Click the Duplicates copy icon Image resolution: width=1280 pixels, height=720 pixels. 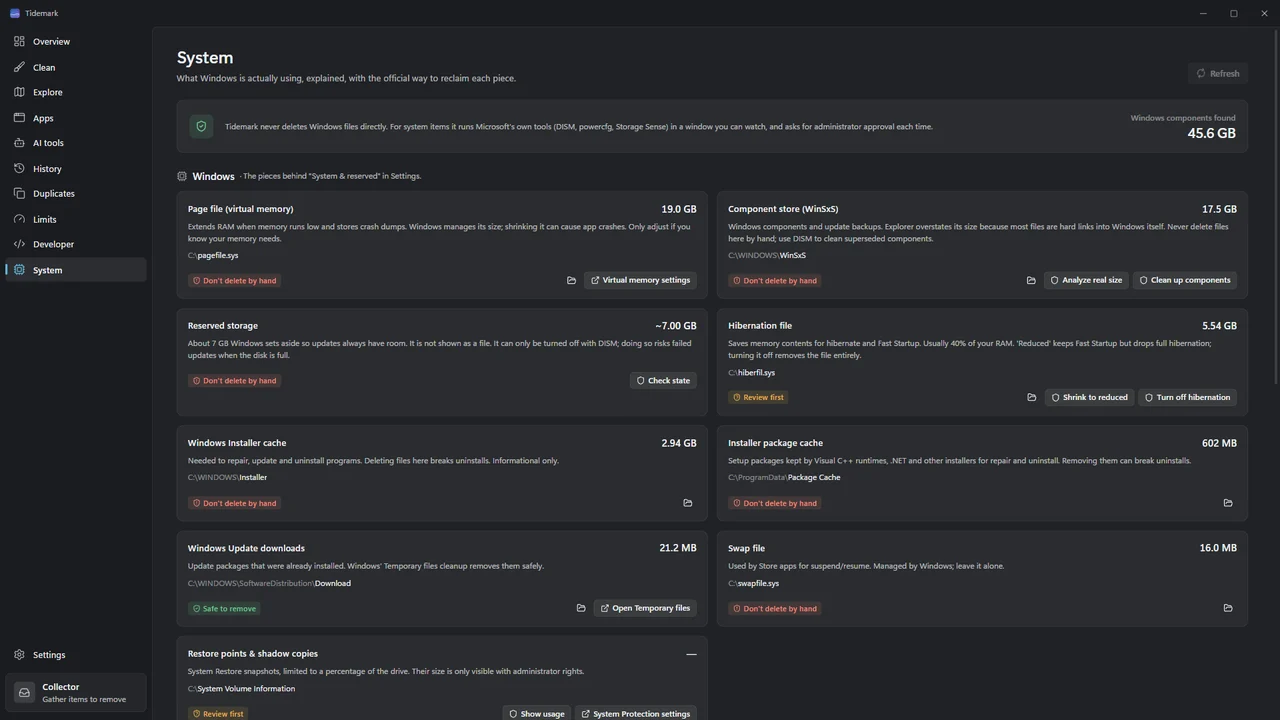click(19, 193)
